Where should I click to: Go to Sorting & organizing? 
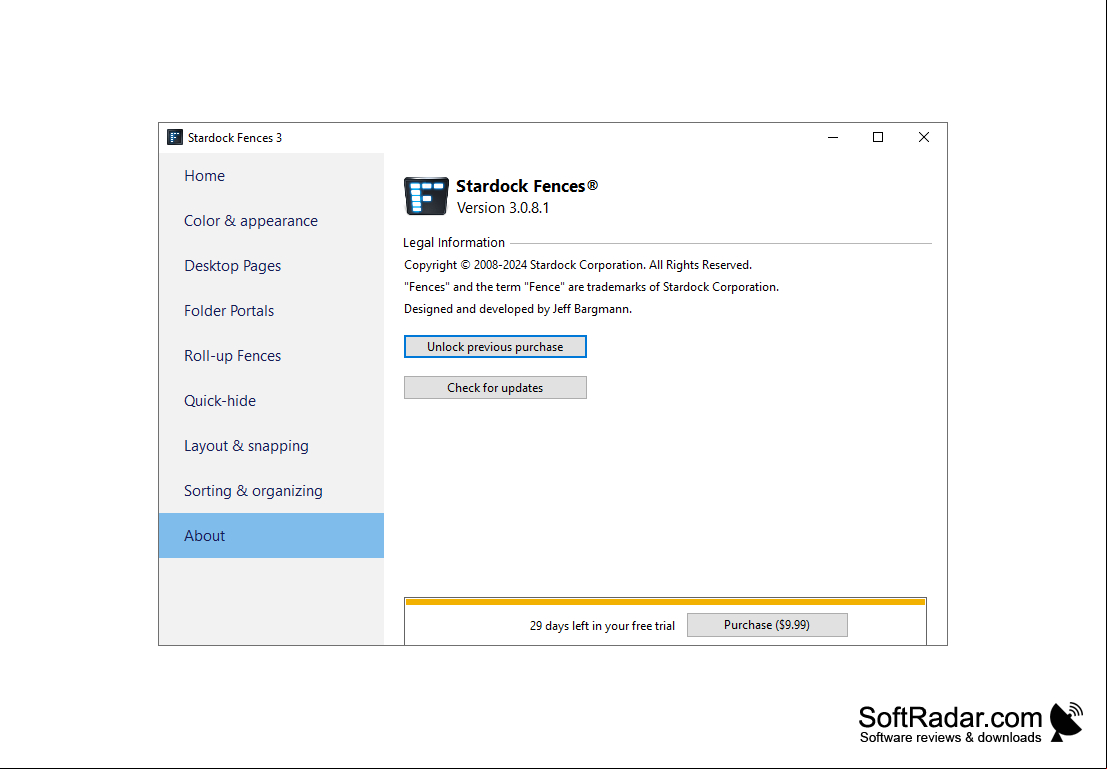coord(271,491)
